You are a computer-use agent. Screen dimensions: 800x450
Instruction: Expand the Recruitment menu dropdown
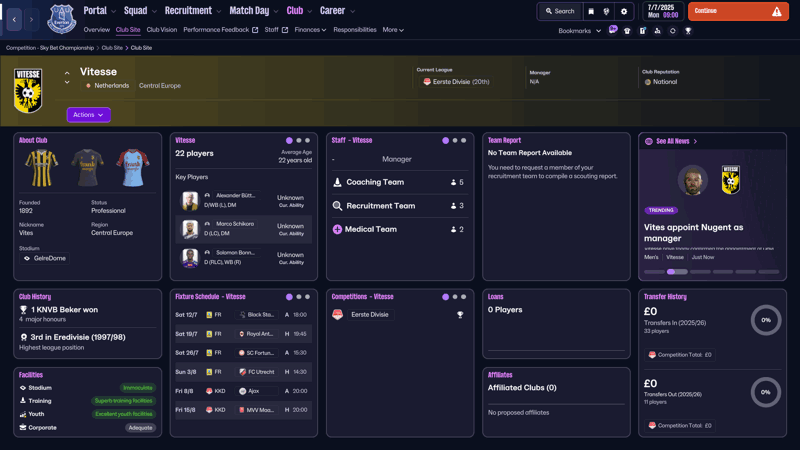coord(218,11)
